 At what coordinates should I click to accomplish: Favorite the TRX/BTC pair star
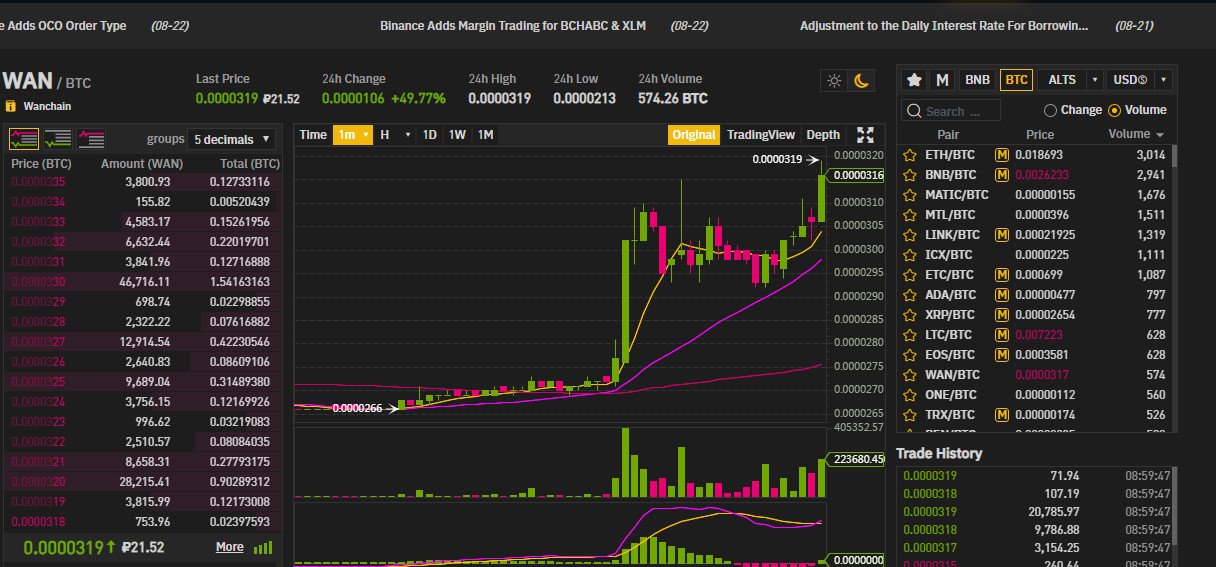(x=910, y=415)
